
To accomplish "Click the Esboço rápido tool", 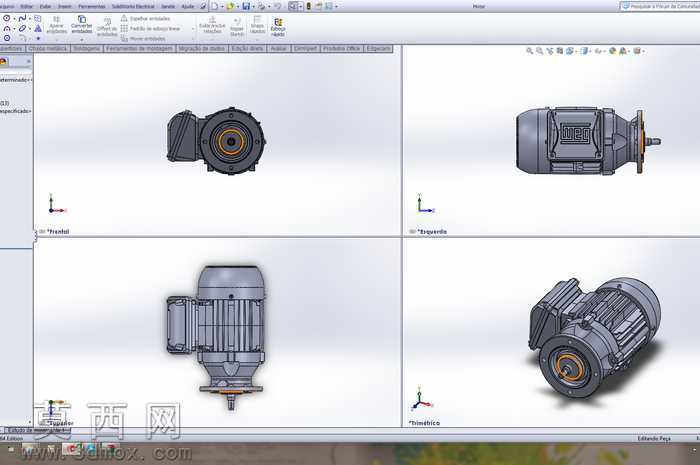I will tap(278, 27).
